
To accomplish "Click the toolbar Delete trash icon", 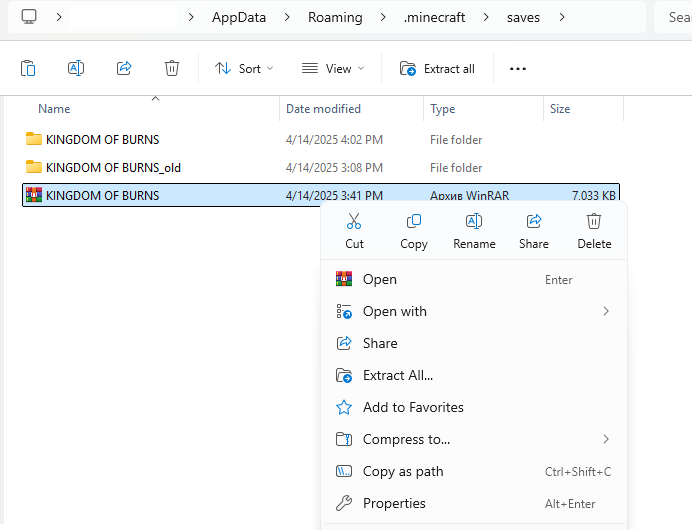I will point(172,68).
